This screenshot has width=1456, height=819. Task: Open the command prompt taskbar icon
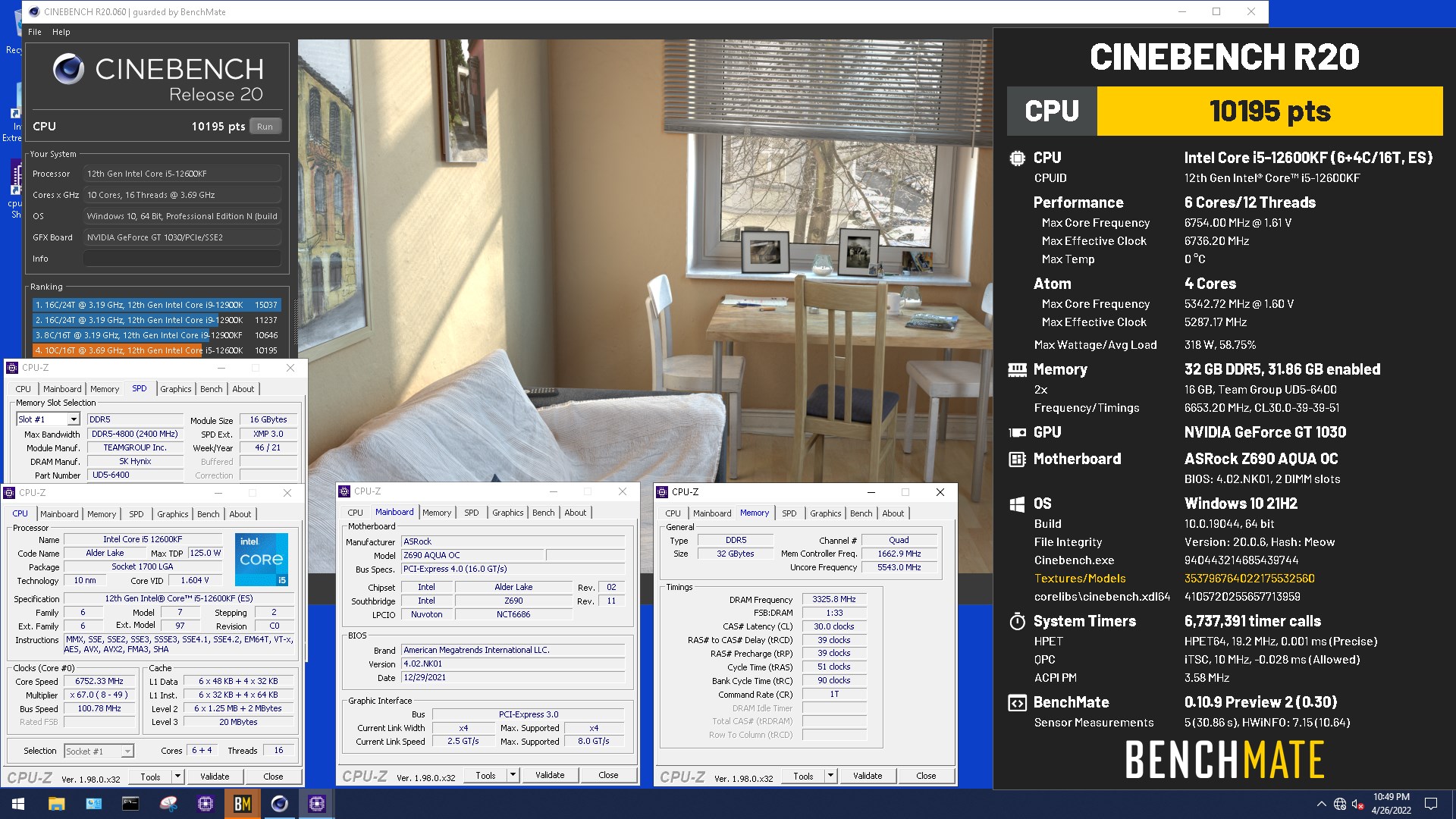[x=130, y=804]
